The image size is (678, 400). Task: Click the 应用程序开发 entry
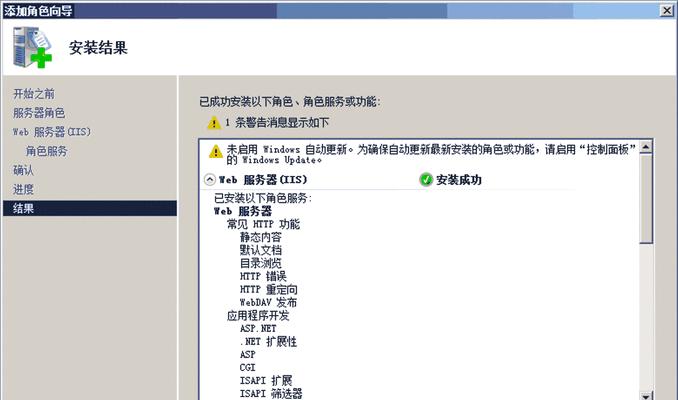(x=258, y=315)
